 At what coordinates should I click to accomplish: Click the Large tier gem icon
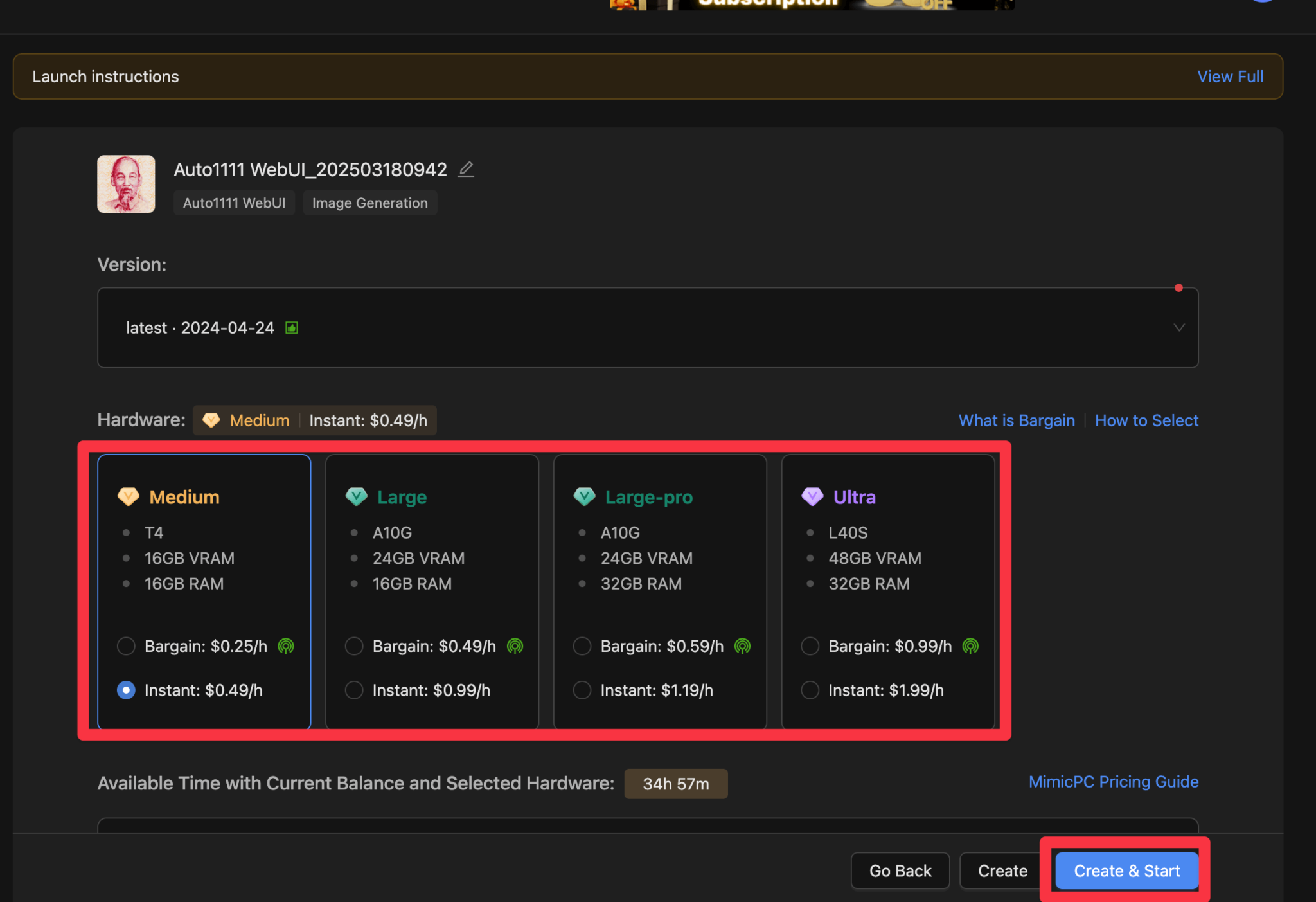tap(357, 496)
